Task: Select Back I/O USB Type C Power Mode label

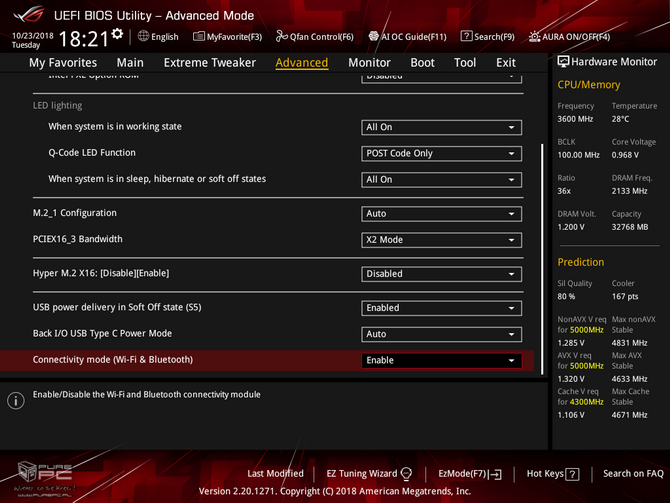Action: (x=102, y=333)
